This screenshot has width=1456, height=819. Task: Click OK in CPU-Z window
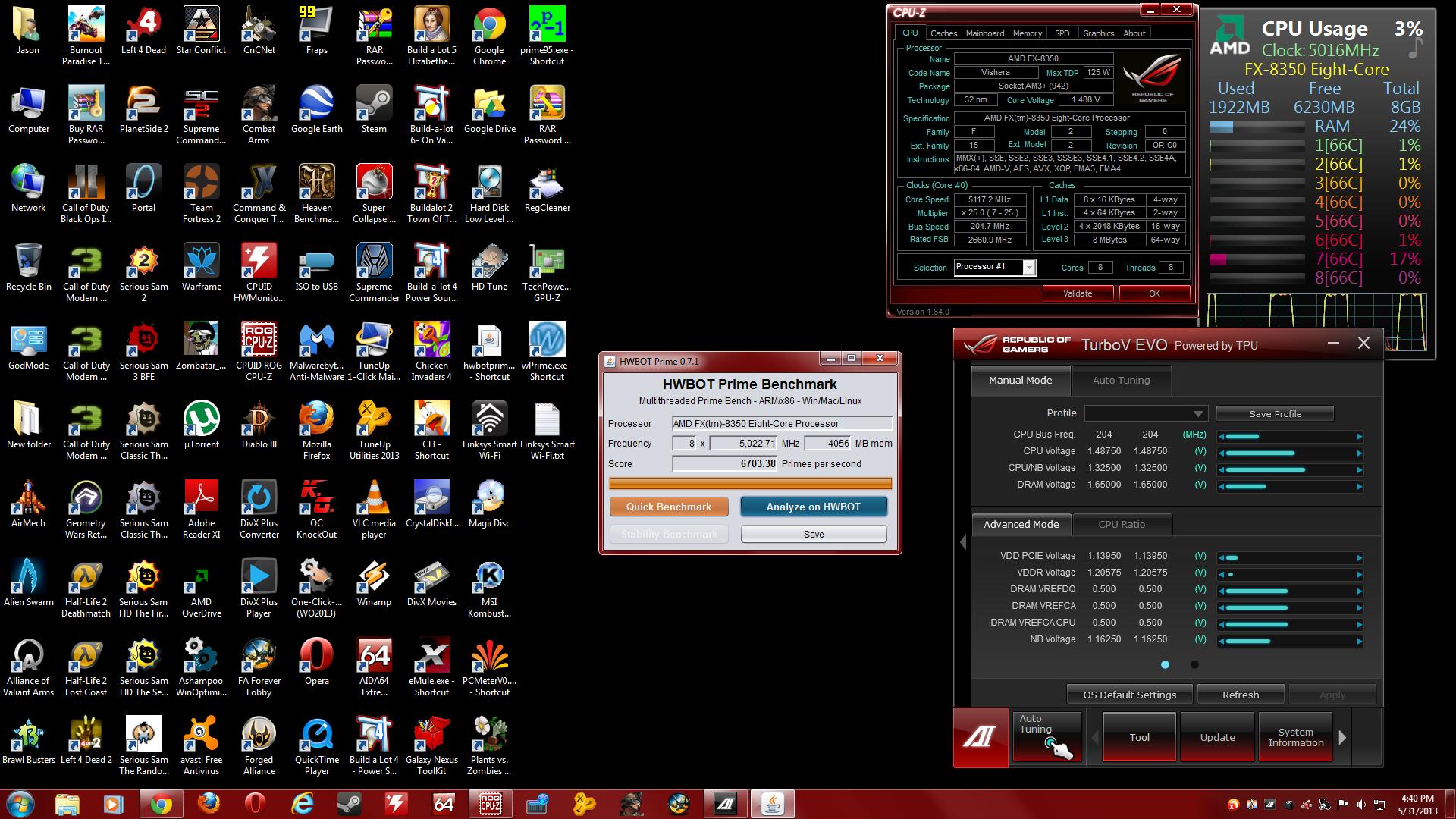(x=1154, y=293)
